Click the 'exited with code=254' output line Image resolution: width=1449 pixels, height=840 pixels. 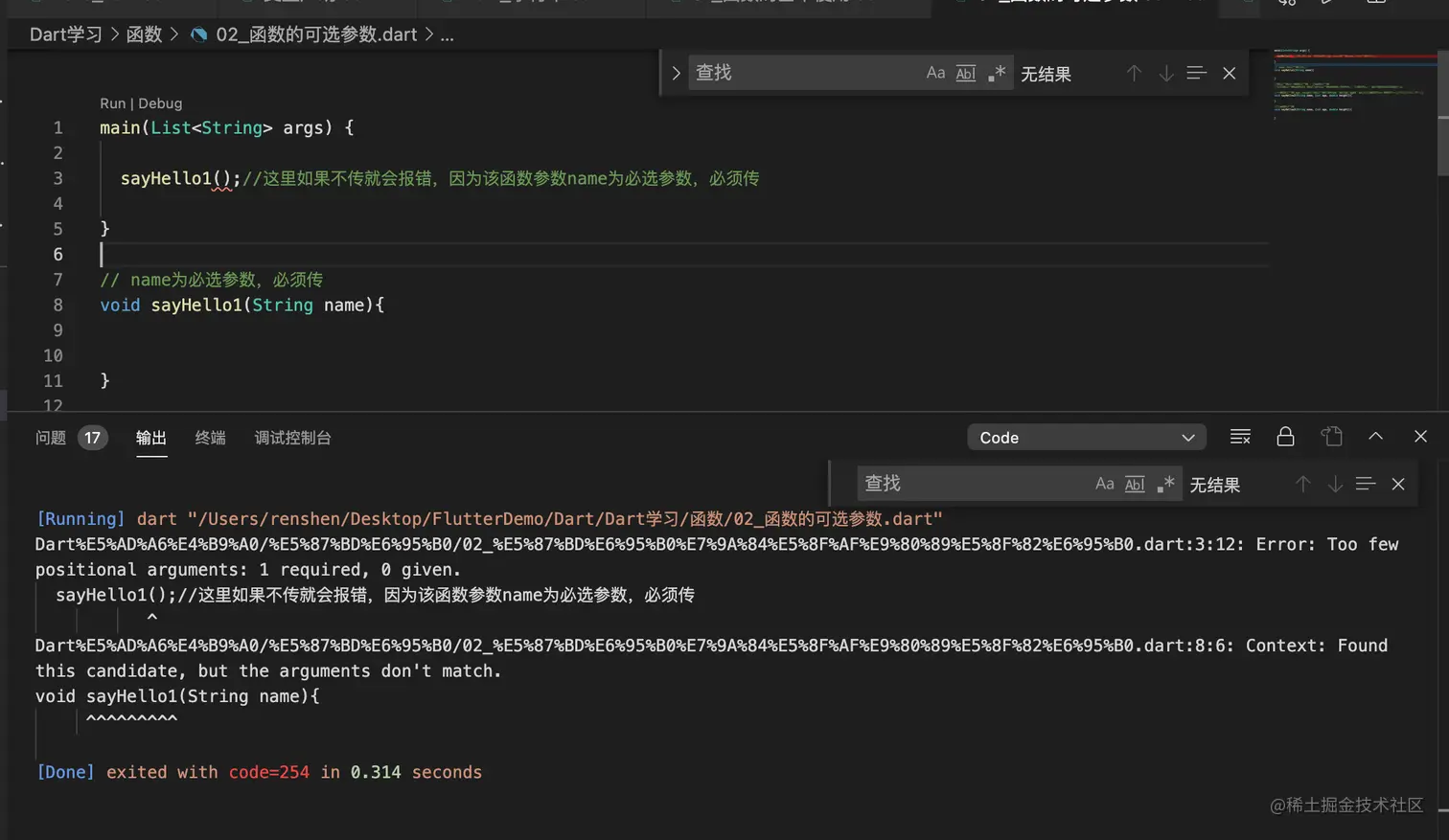click(259, 772)
